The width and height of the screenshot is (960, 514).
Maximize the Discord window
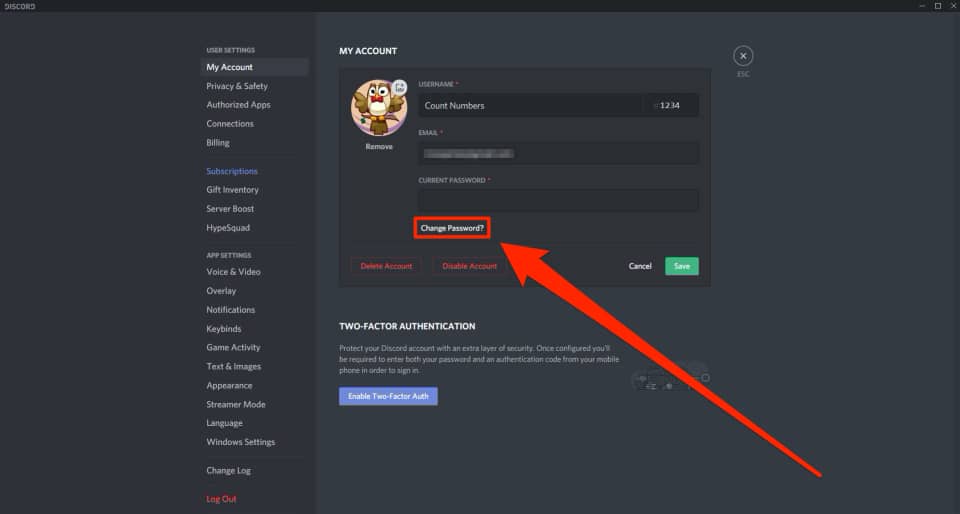(938, 6)
